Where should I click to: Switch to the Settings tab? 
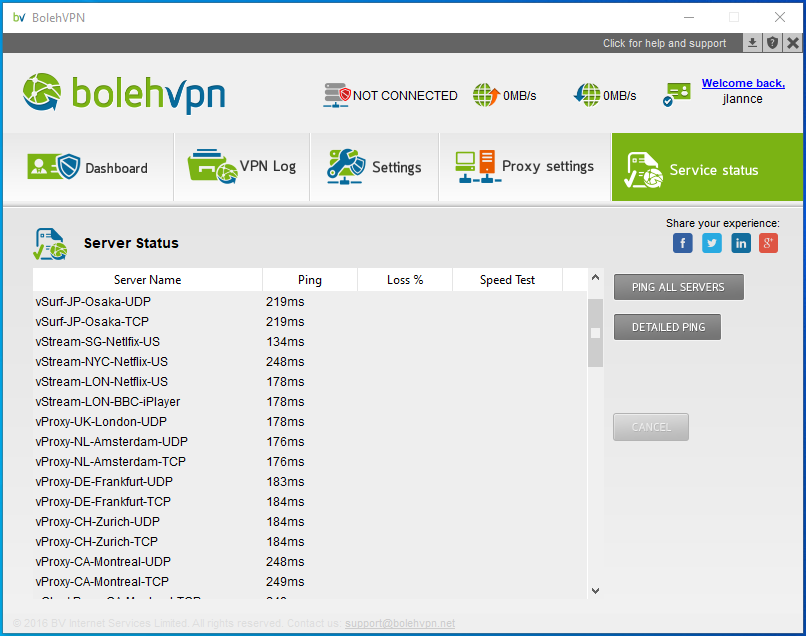(x=374, y=167)
